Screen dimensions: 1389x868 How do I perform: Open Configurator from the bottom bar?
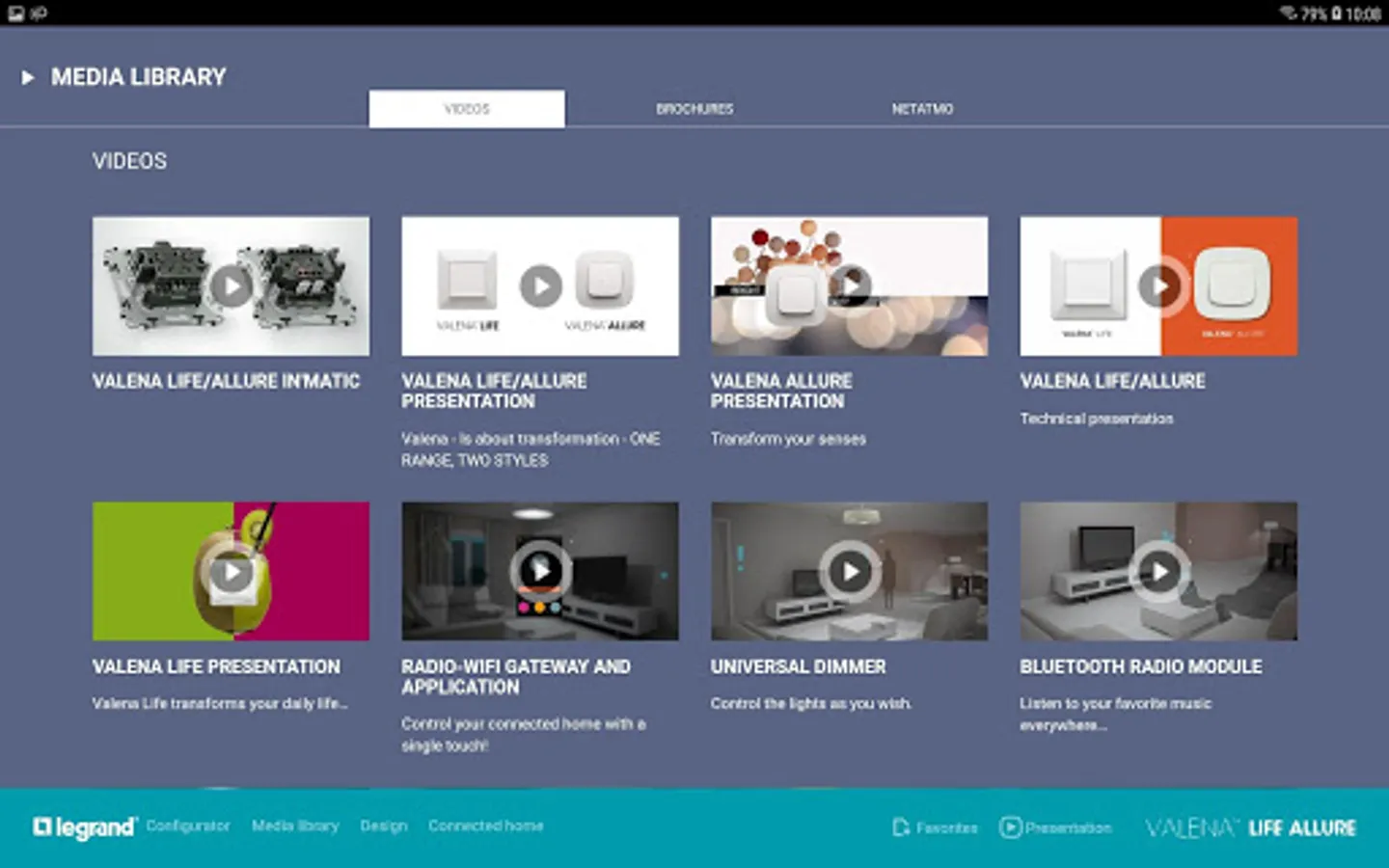click(x=188, y=826)
